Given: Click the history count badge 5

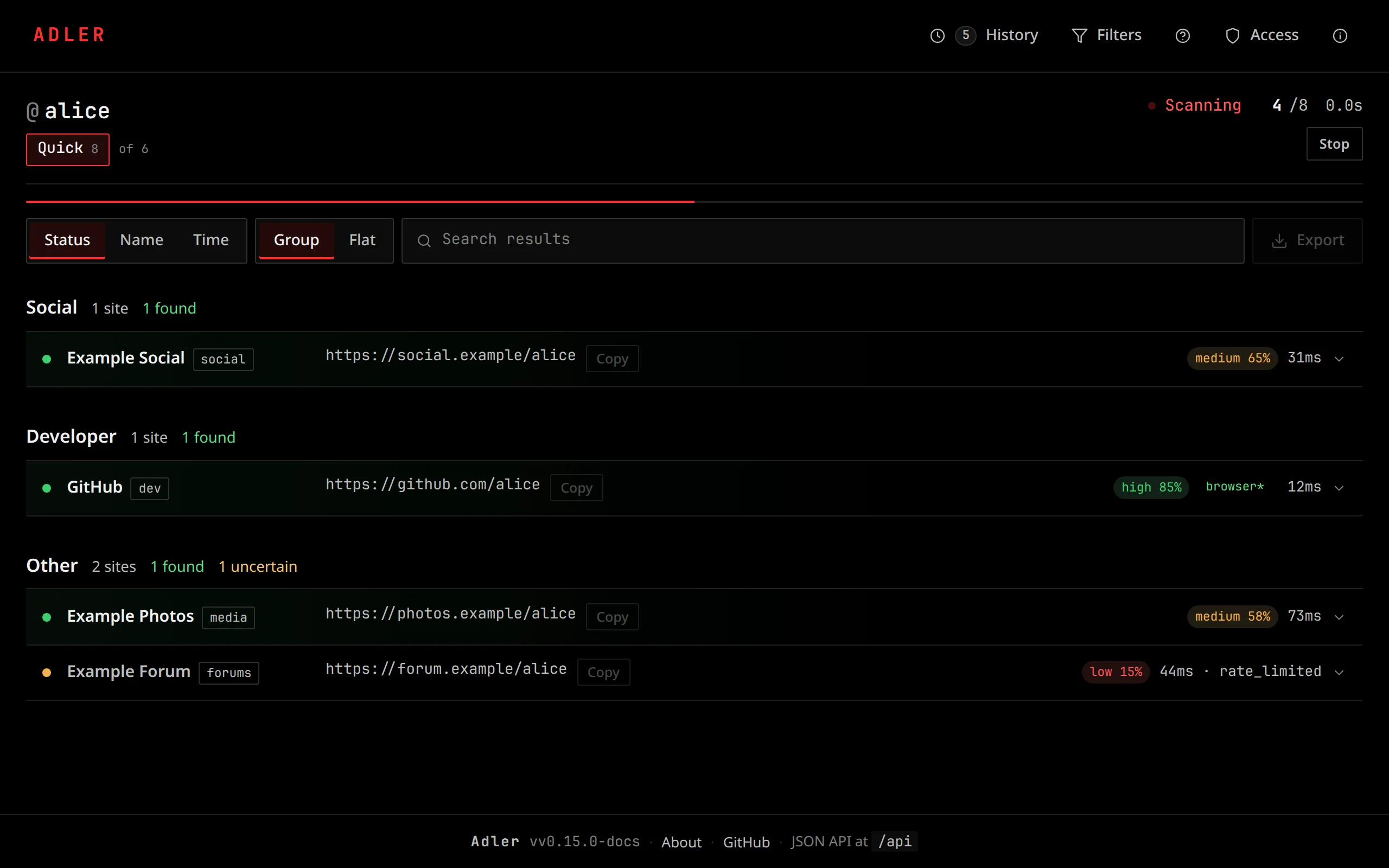Looking at the screenshot, I should pyautogui.click(x=965, y=35).
